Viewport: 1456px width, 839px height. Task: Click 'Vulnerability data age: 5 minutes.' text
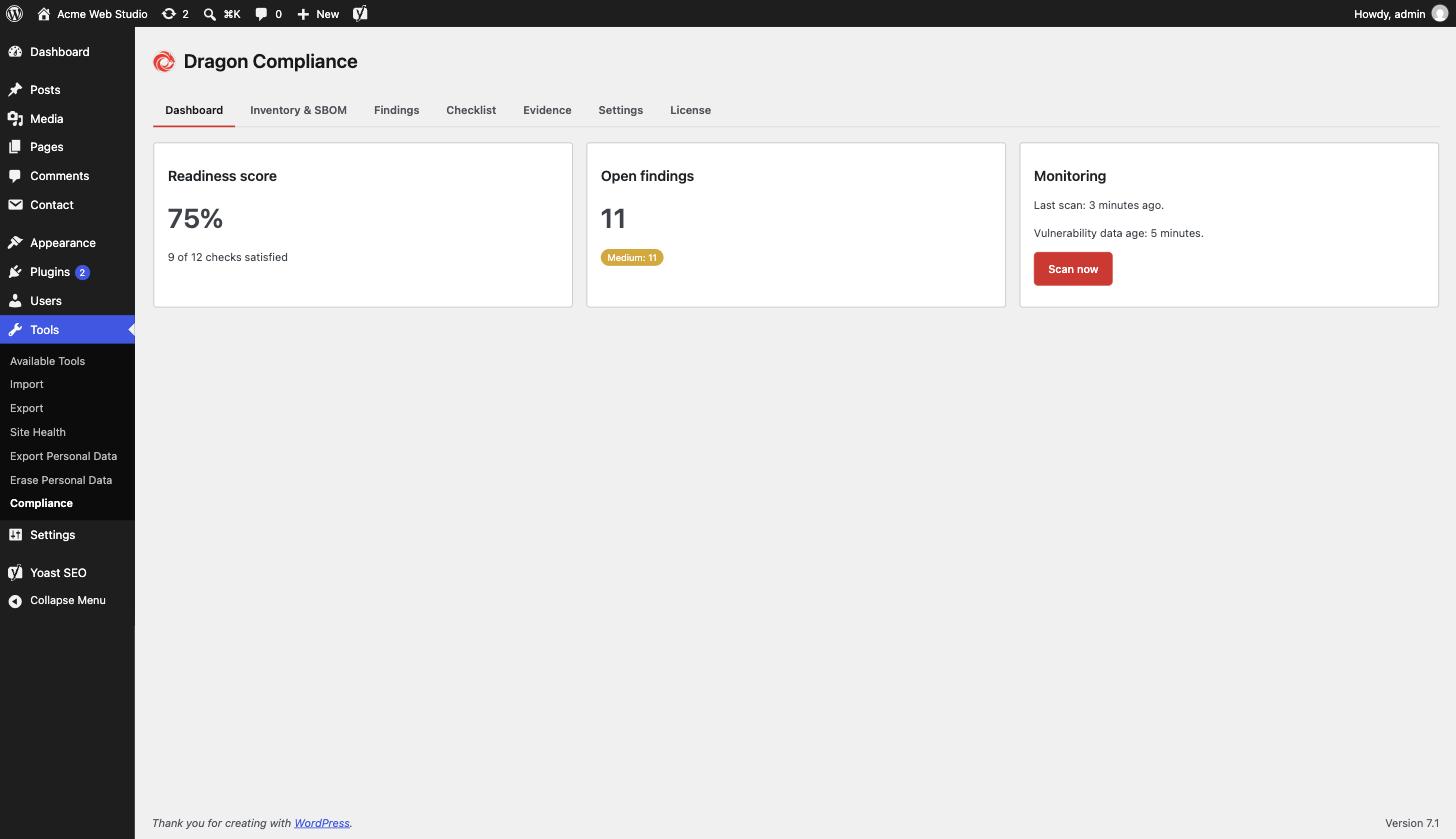pos(1119,233)
